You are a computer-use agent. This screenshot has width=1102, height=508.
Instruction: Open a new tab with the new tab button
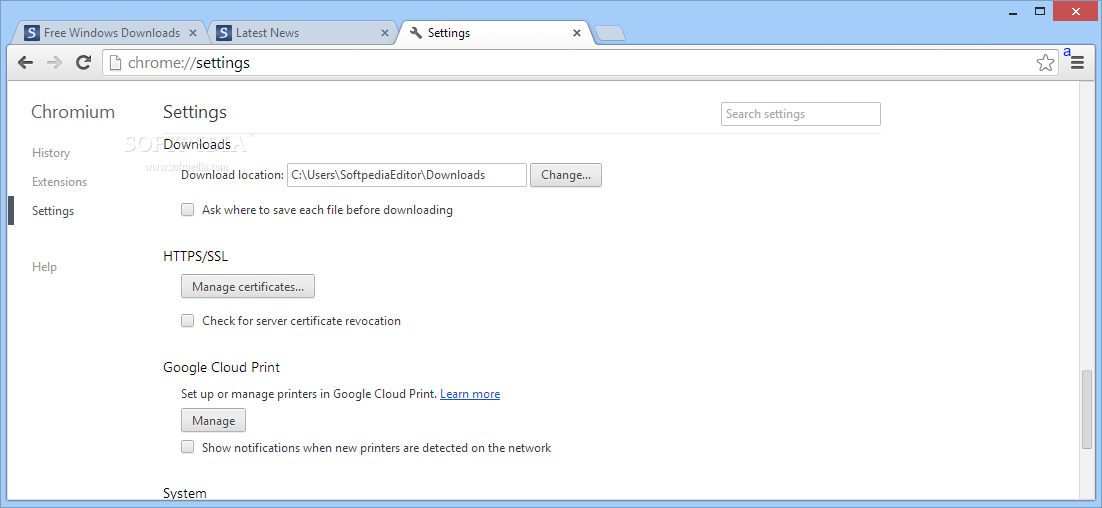(609, 33)
